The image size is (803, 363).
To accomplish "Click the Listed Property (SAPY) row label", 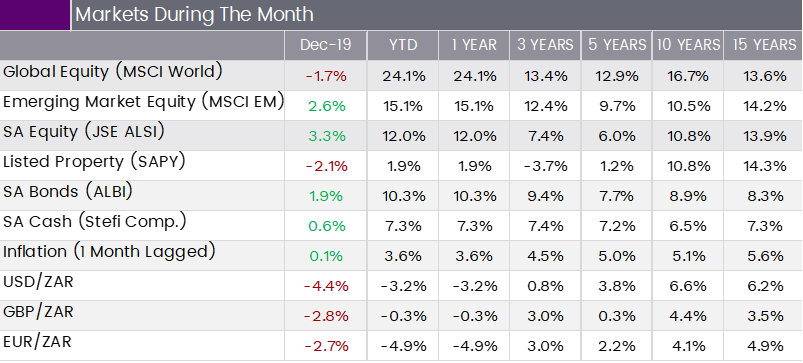I will click(x=94, y=162).
